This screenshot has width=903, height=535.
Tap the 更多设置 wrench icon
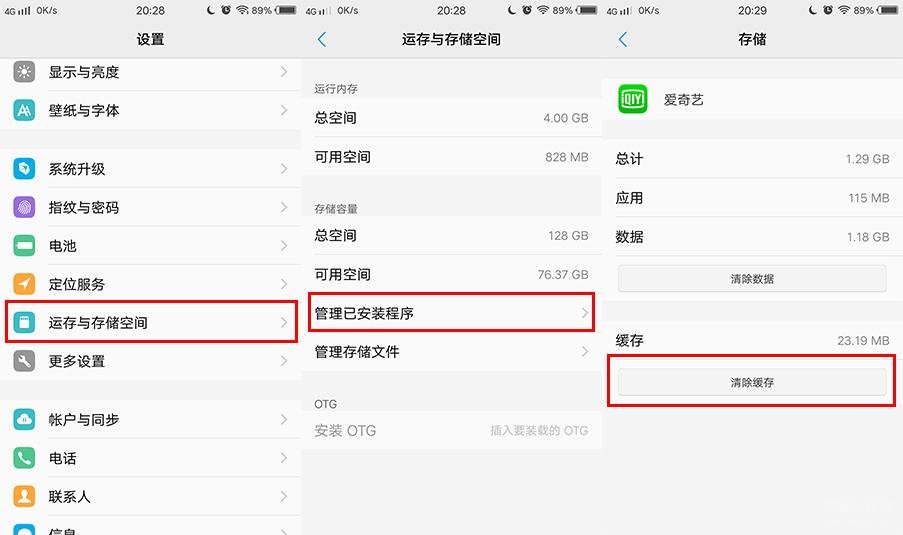[x=24, y=361]
